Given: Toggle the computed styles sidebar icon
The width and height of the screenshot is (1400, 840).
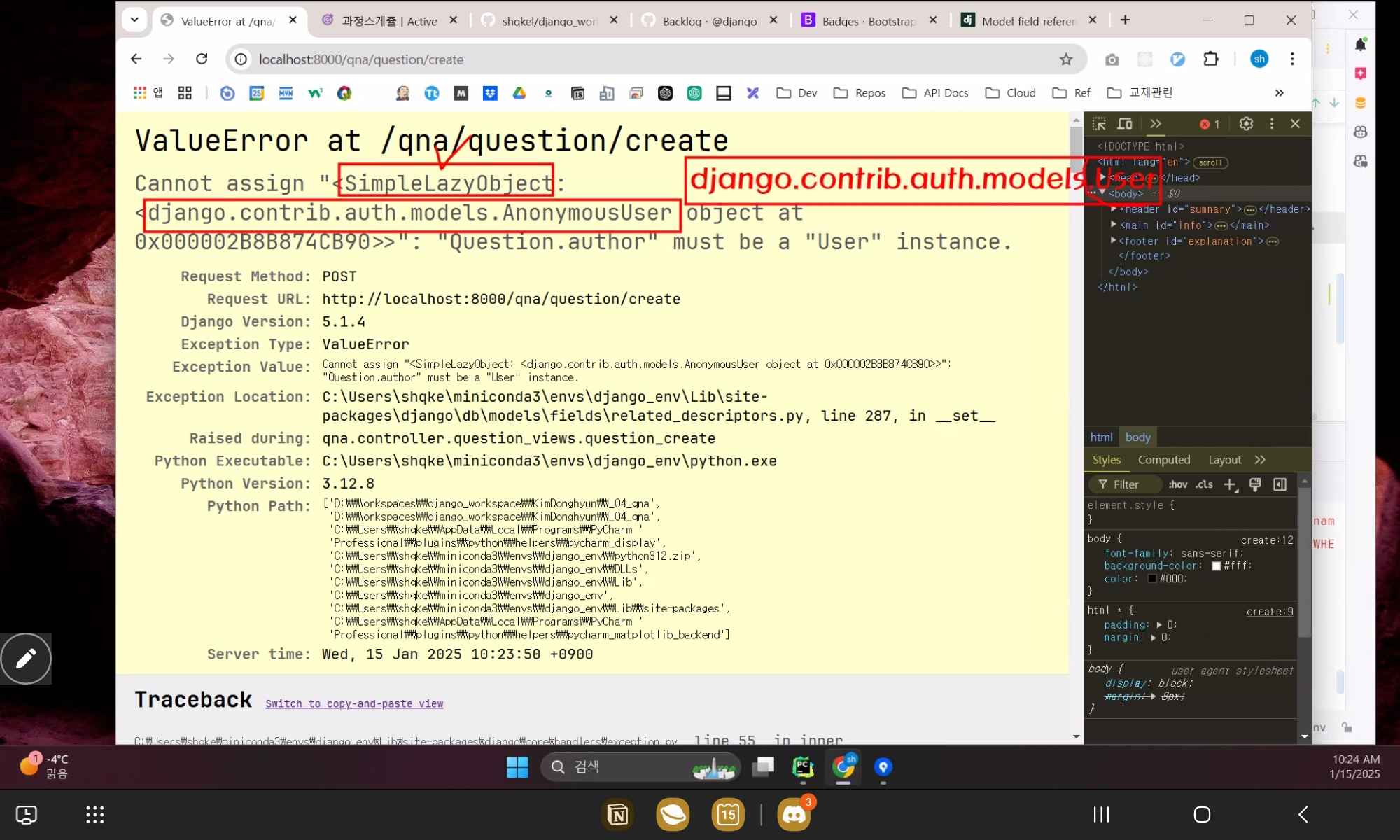Looking at the screenshot, I should coord(1280,484).
